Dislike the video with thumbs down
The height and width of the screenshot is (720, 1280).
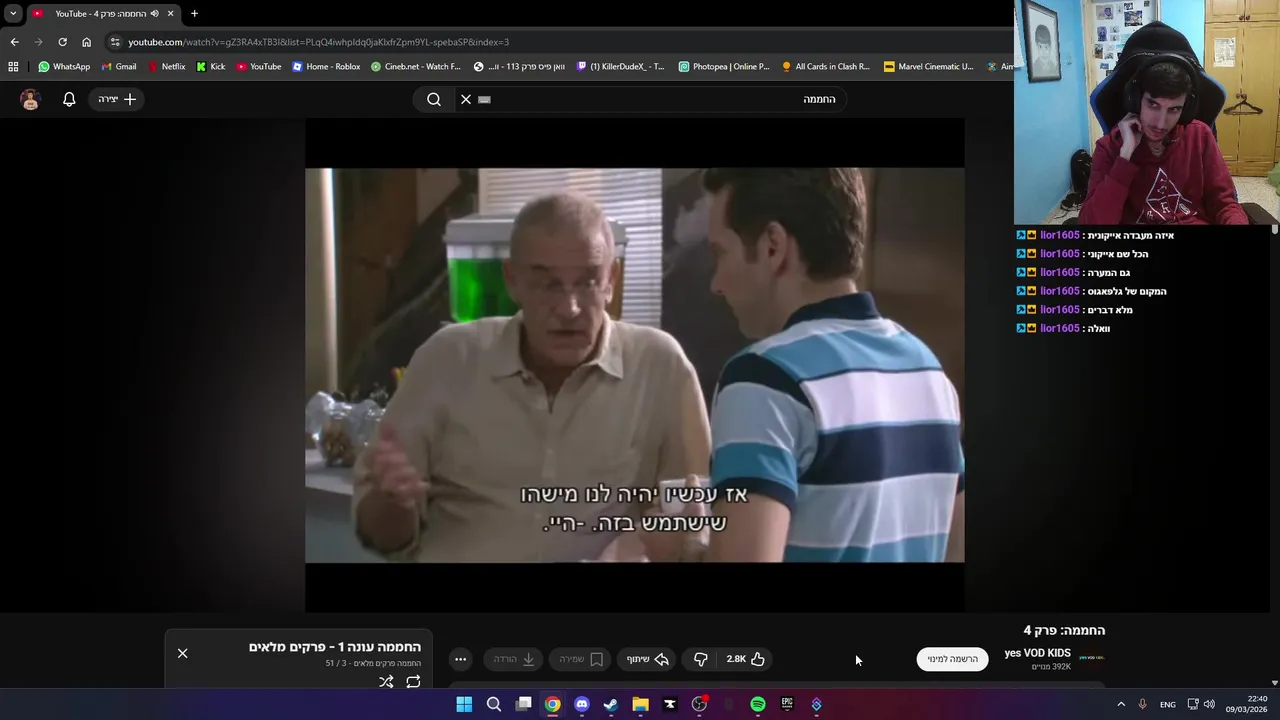click(700, 659)
